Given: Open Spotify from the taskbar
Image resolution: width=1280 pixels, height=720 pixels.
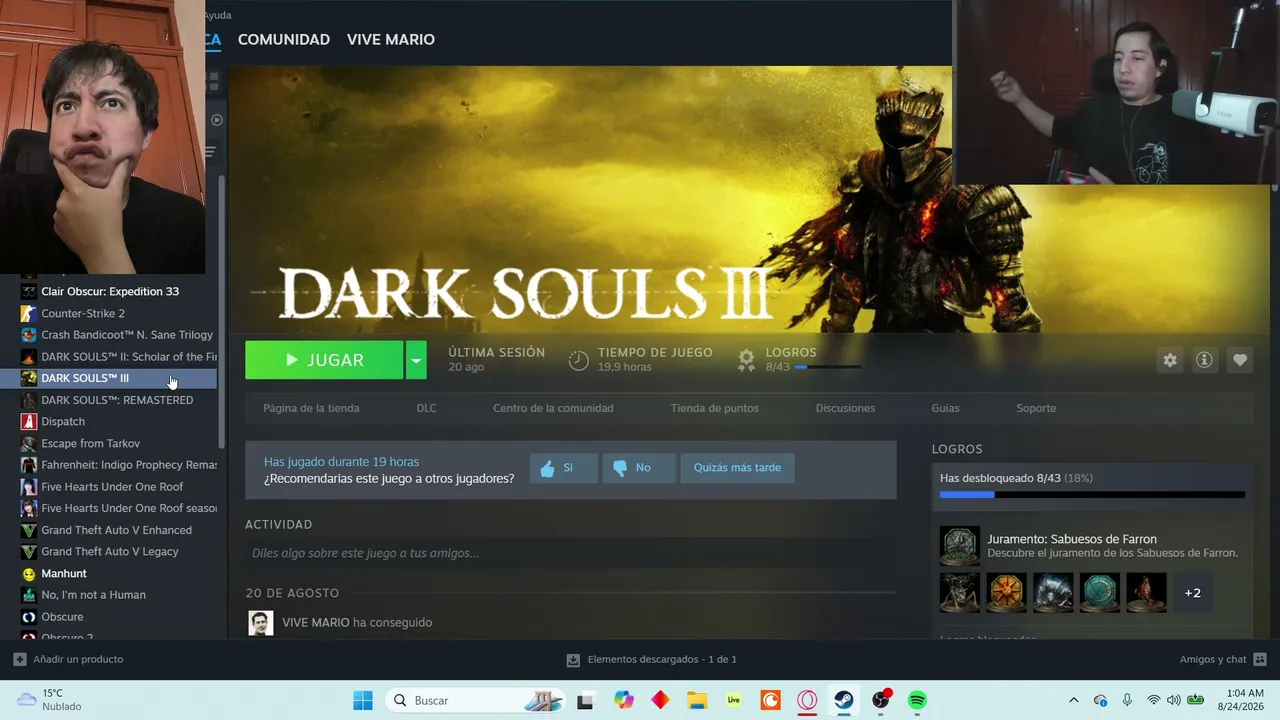Looking at the screenshot, I should 917,701.
